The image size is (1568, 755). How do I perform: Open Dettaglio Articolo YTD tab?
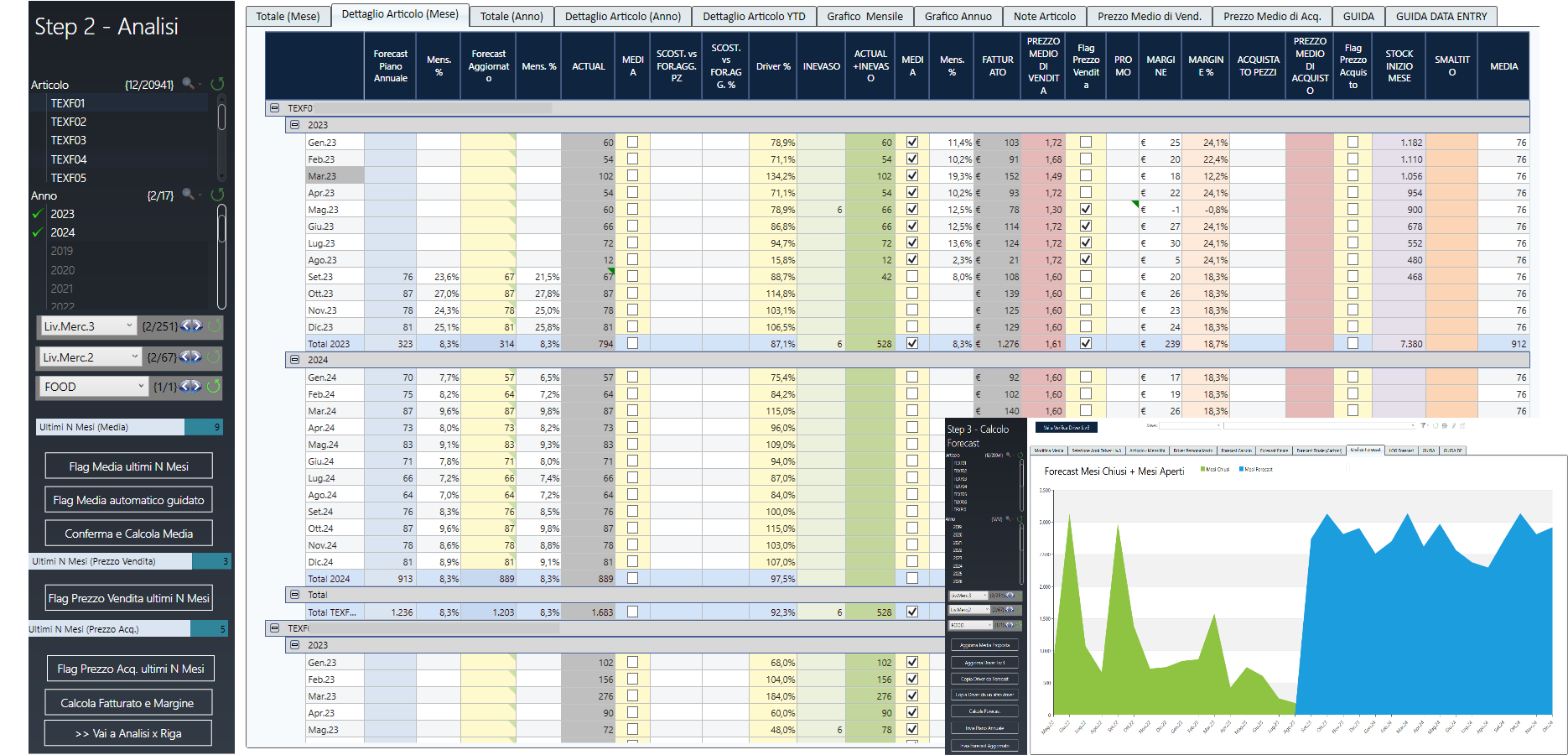click(754, 16)
